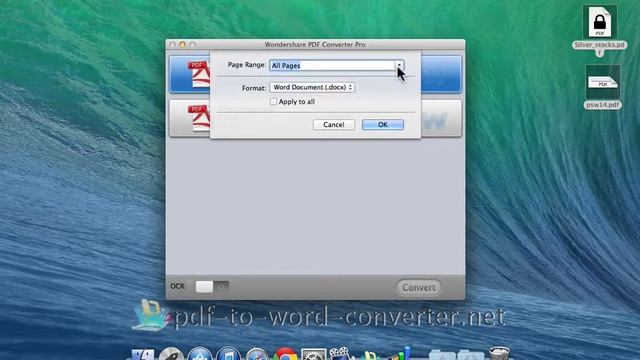Tick the Apply to all checkbox

pyautogui.click(x=273, y=102)
